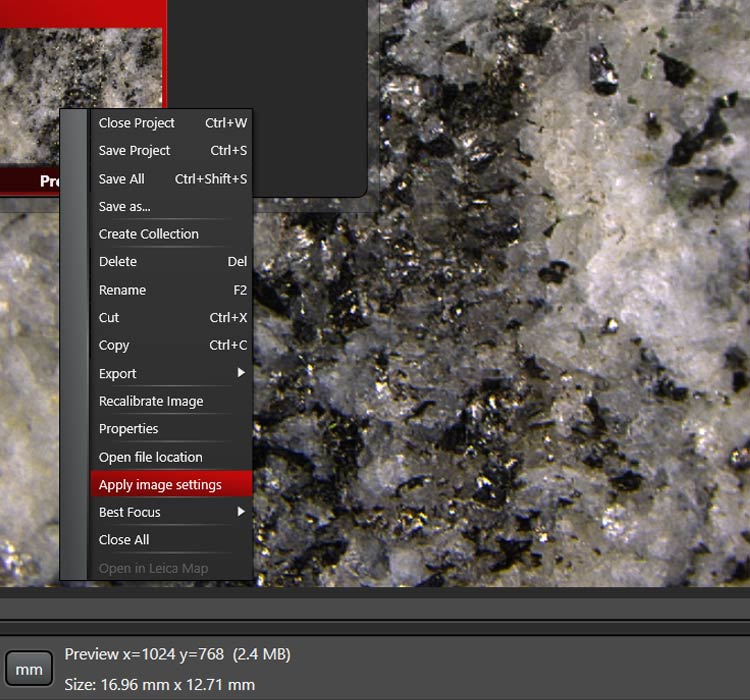750x700 pixels.
Task: Select Create Collection menu item
Action: pyautogui.click(x=149, y=234)
